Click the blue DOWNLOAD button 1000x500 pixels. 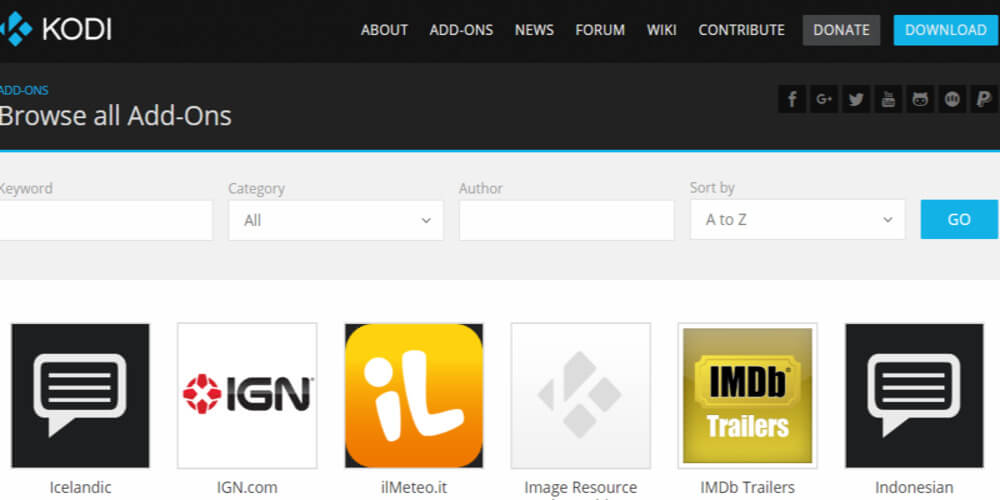[946, 30]
